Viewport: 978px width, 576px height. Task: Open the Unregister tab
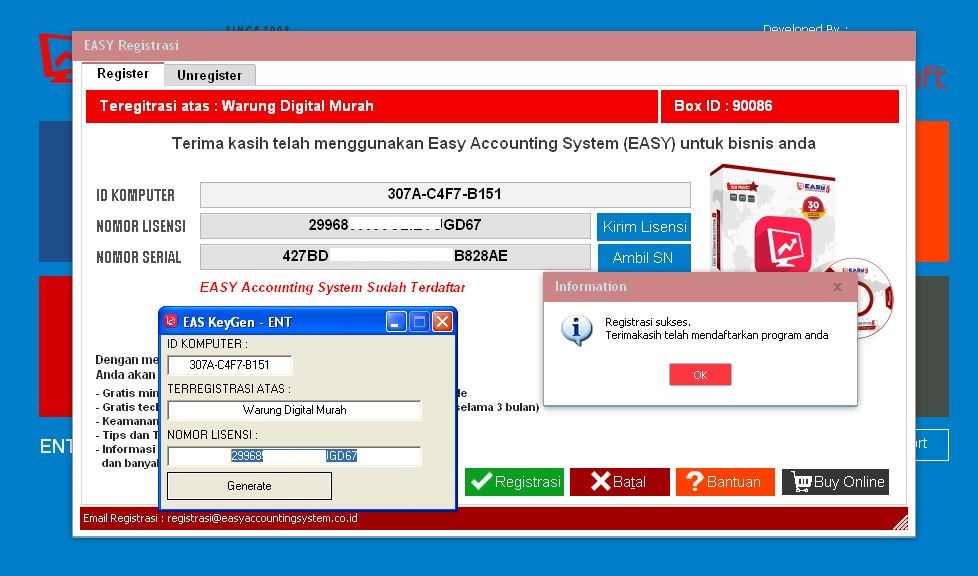point(209,76)
